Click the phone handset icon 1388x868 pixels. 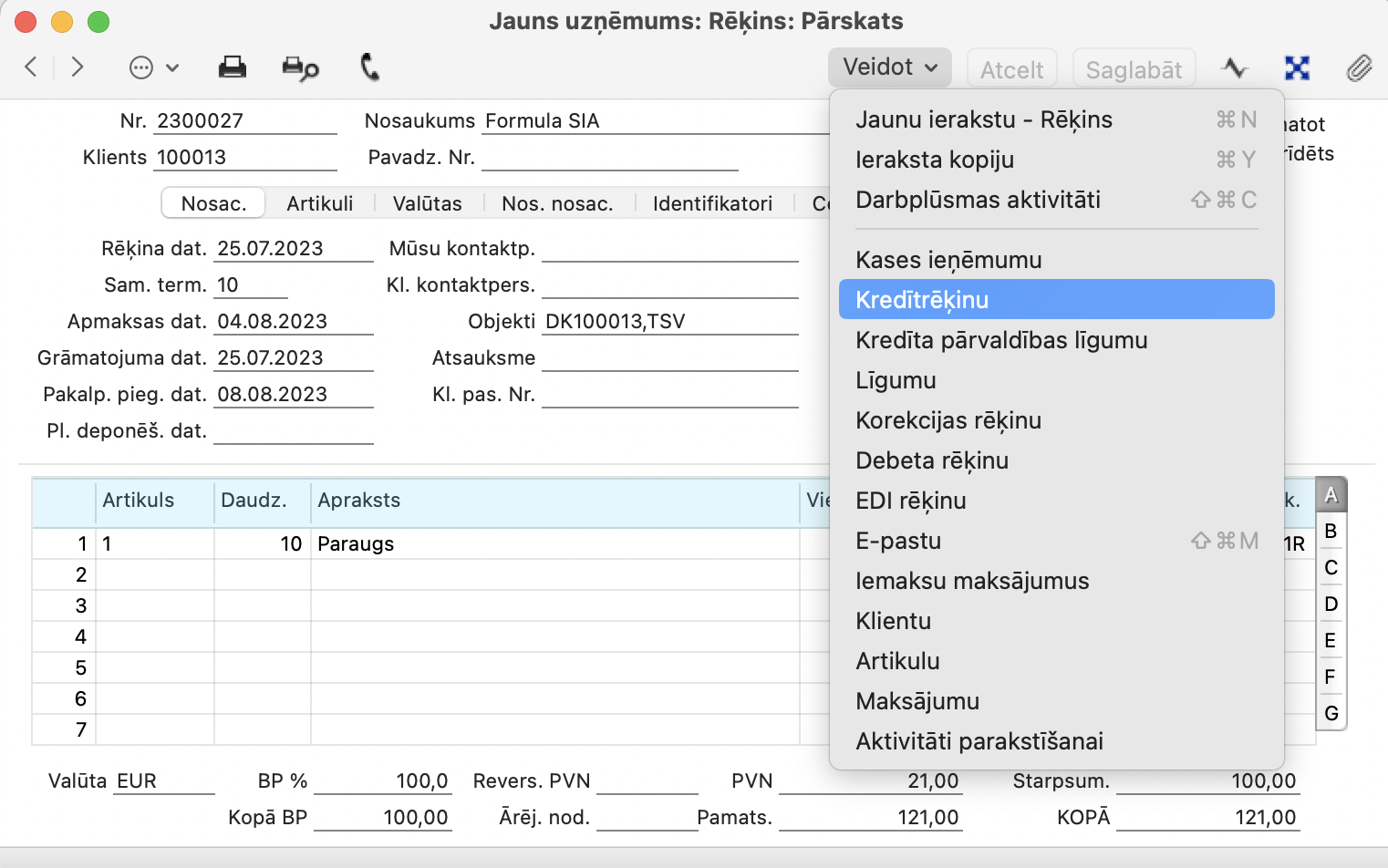(x=369, y=67)
